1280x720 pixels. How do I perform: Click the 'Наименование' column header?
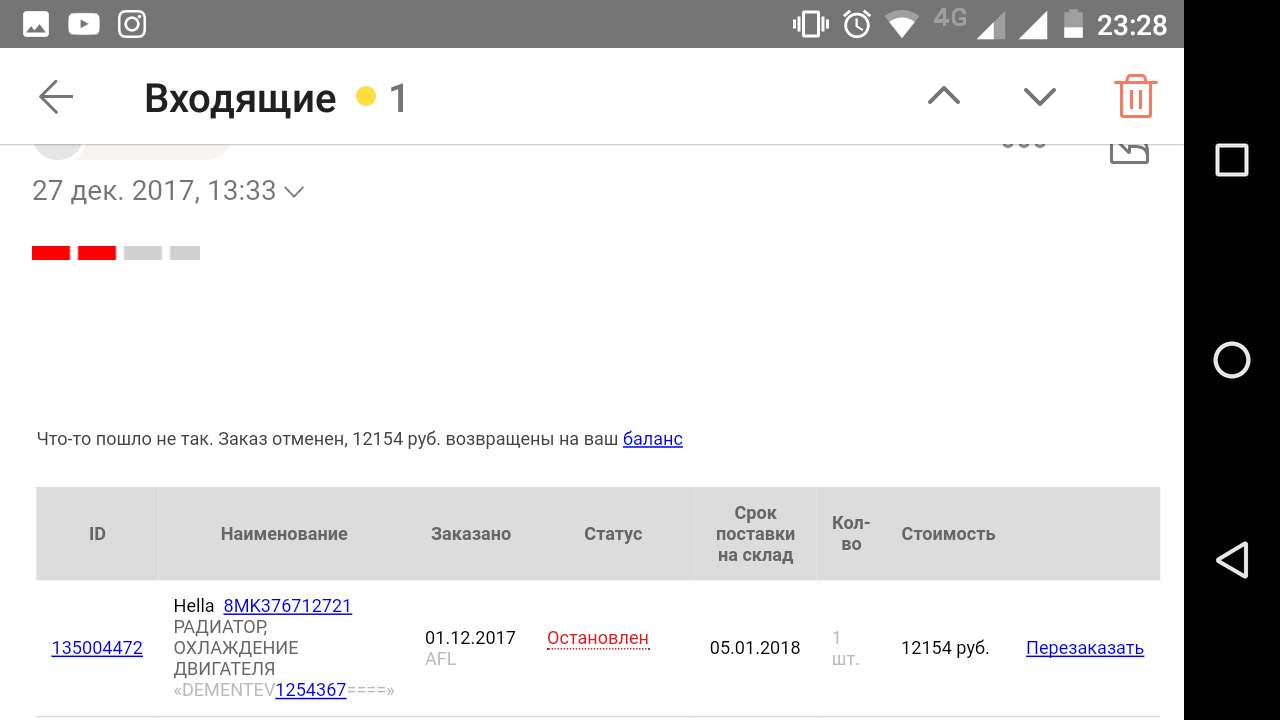click(284, 534)
